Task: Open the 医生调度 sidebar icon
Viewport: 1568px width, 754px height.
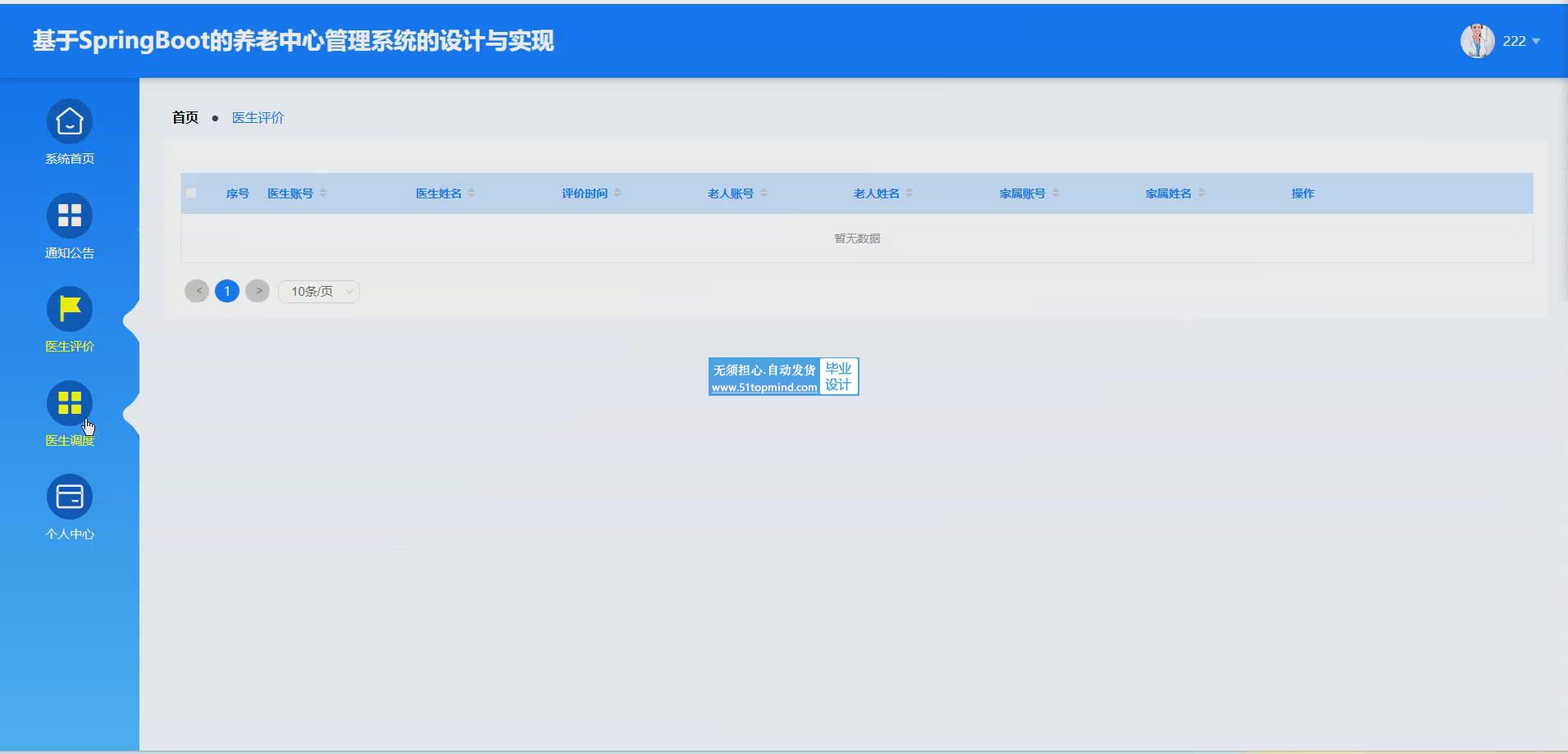Action: (70, 403)
